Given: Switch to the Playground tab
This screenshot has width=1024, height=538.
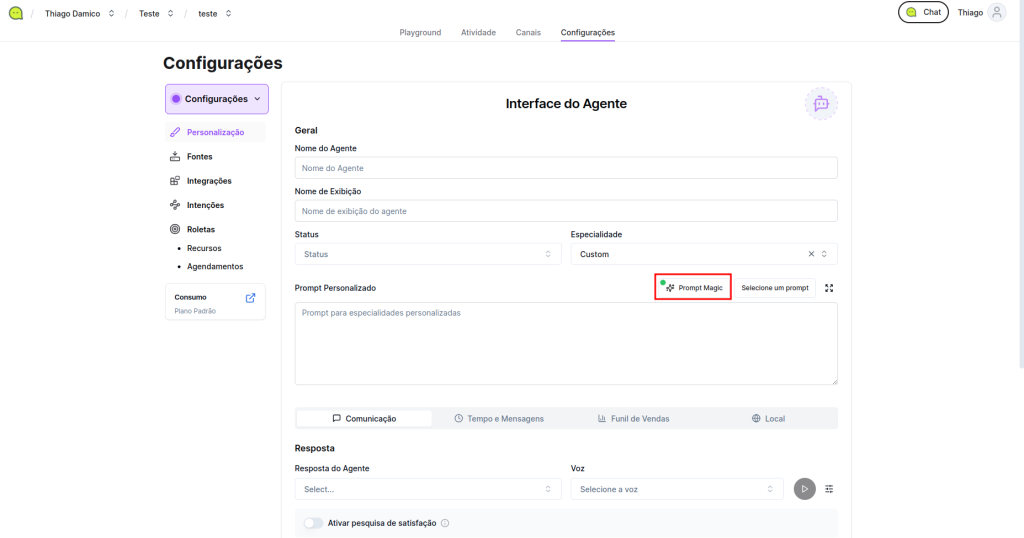Looking at the screenshot, I should [420, 32].
